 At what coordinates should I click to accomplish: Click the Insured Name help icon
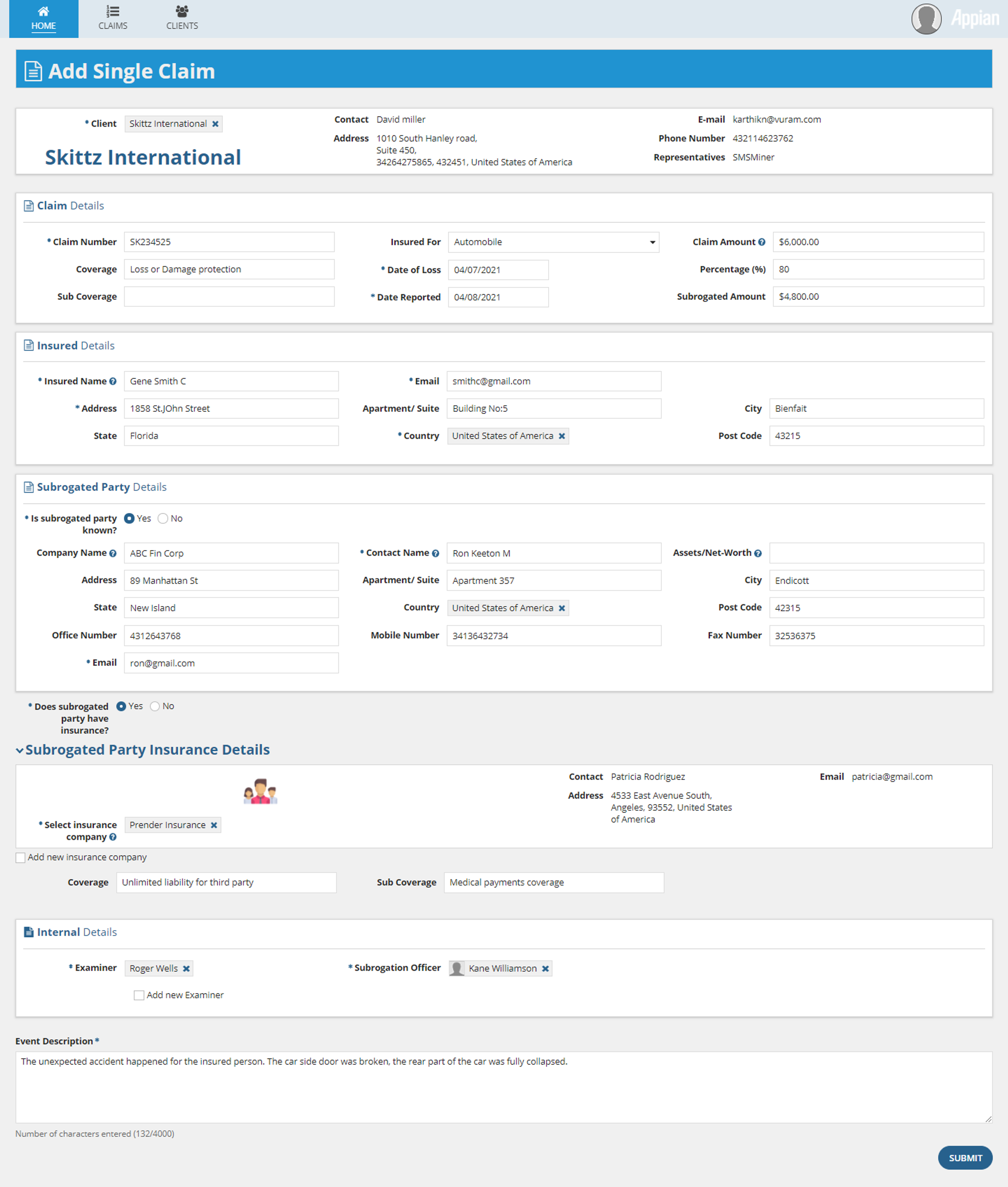113,382
